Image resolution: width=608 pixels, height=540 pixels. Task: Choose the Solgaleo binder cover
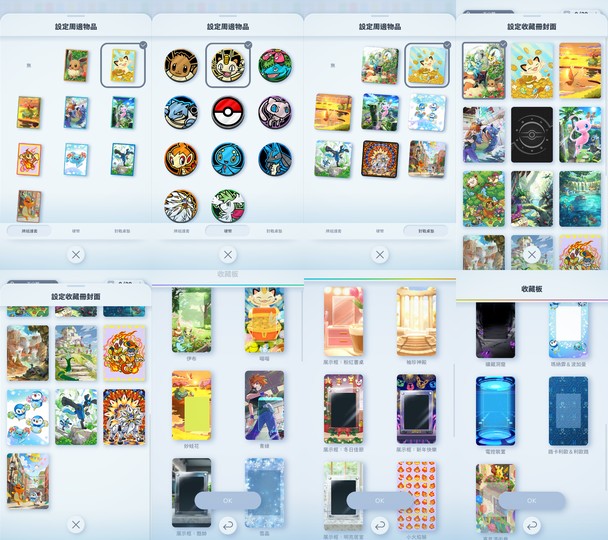[124, 417]
